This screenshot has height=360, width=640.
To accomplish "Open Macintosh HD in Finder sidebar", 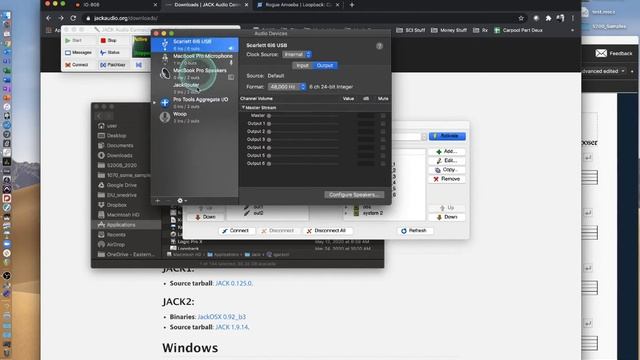I will click(x=122, y=215).
